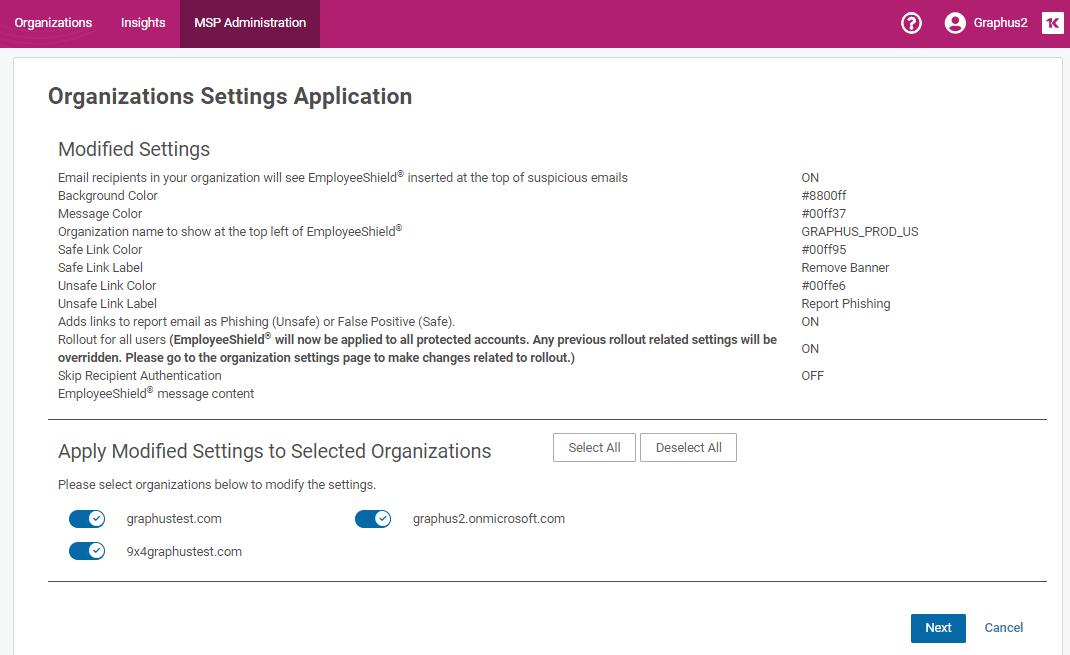Click the Safe Link Color value #00ff95
The width and height of the screenshot is (1070, 655).
coord(824,250)
